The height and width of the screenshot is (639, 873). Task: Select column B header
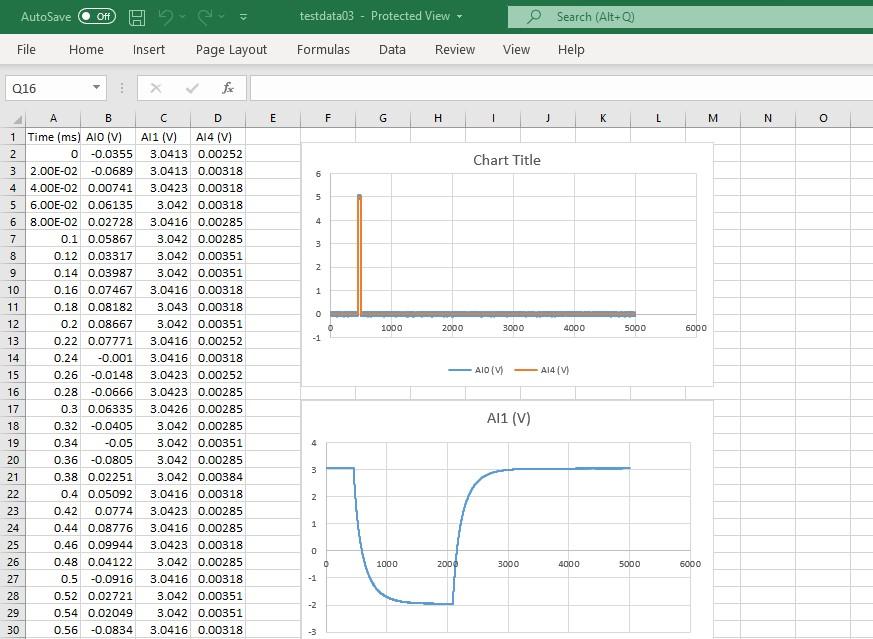(x=108, y=118)
